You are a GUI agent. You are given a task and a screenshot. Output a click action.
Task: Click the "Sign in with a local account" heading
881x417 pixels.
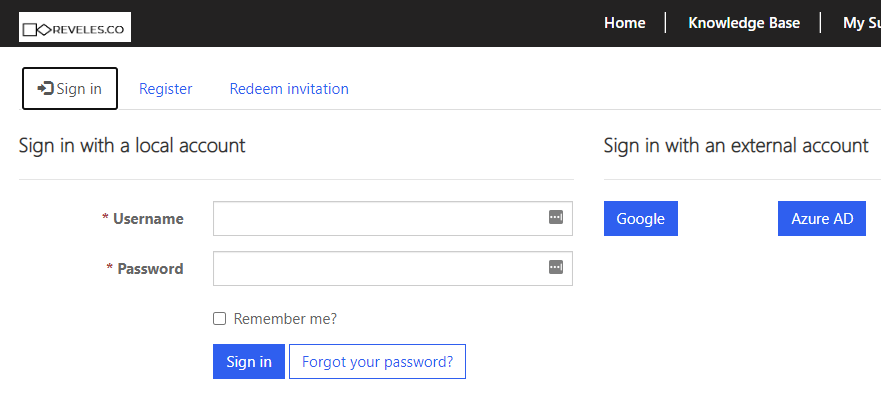(x=132, y=145)
